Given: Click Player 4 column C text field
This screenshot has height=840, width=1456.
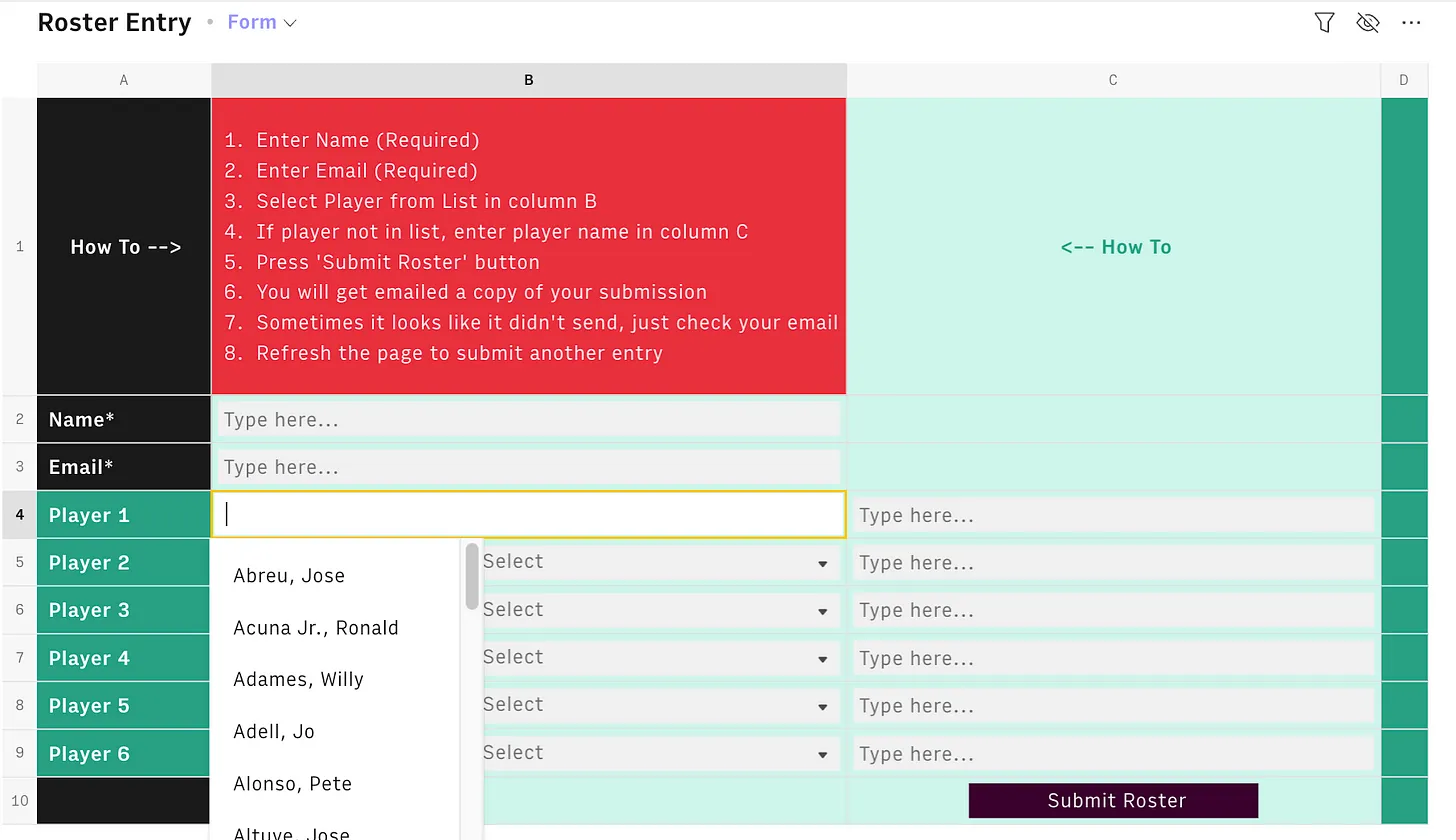Looking at the screenshot, I should tap(1113, 658).
